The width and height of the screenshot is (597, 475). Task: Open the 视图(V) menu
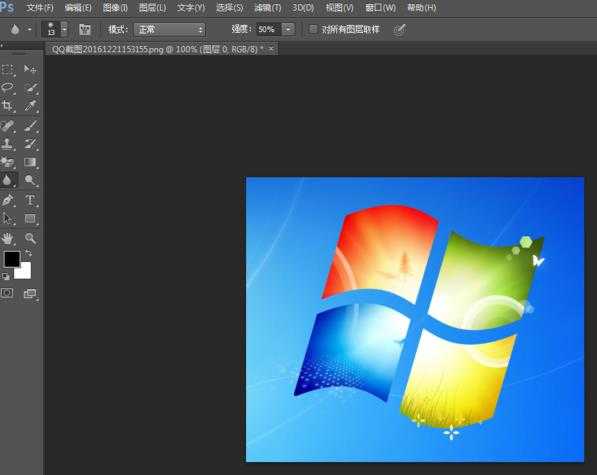point(339,8)
